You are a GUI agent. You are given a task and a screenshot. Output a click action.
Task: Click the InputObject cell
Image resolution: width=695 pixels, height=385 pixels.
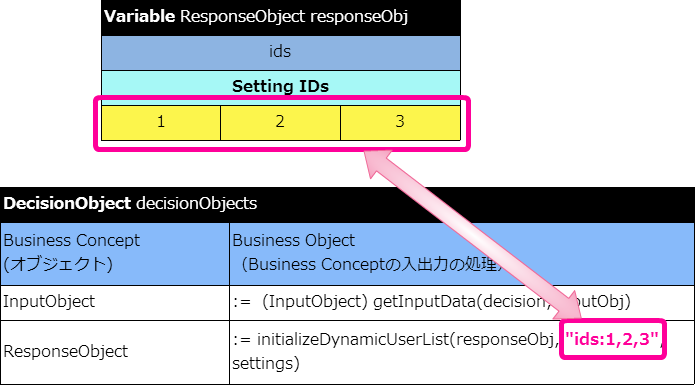click(115, 303)
